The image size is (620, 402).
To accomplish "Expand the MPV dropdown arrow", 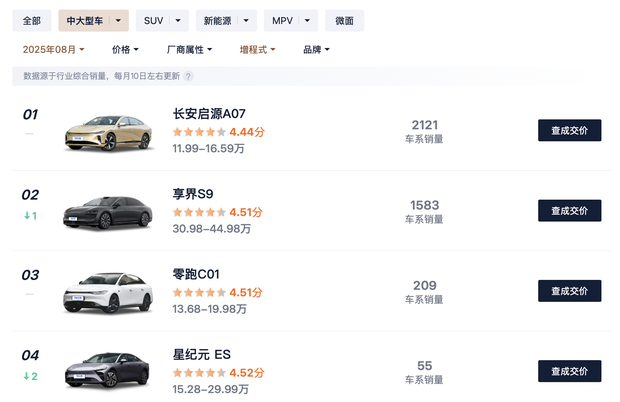I will pos(307,21).
